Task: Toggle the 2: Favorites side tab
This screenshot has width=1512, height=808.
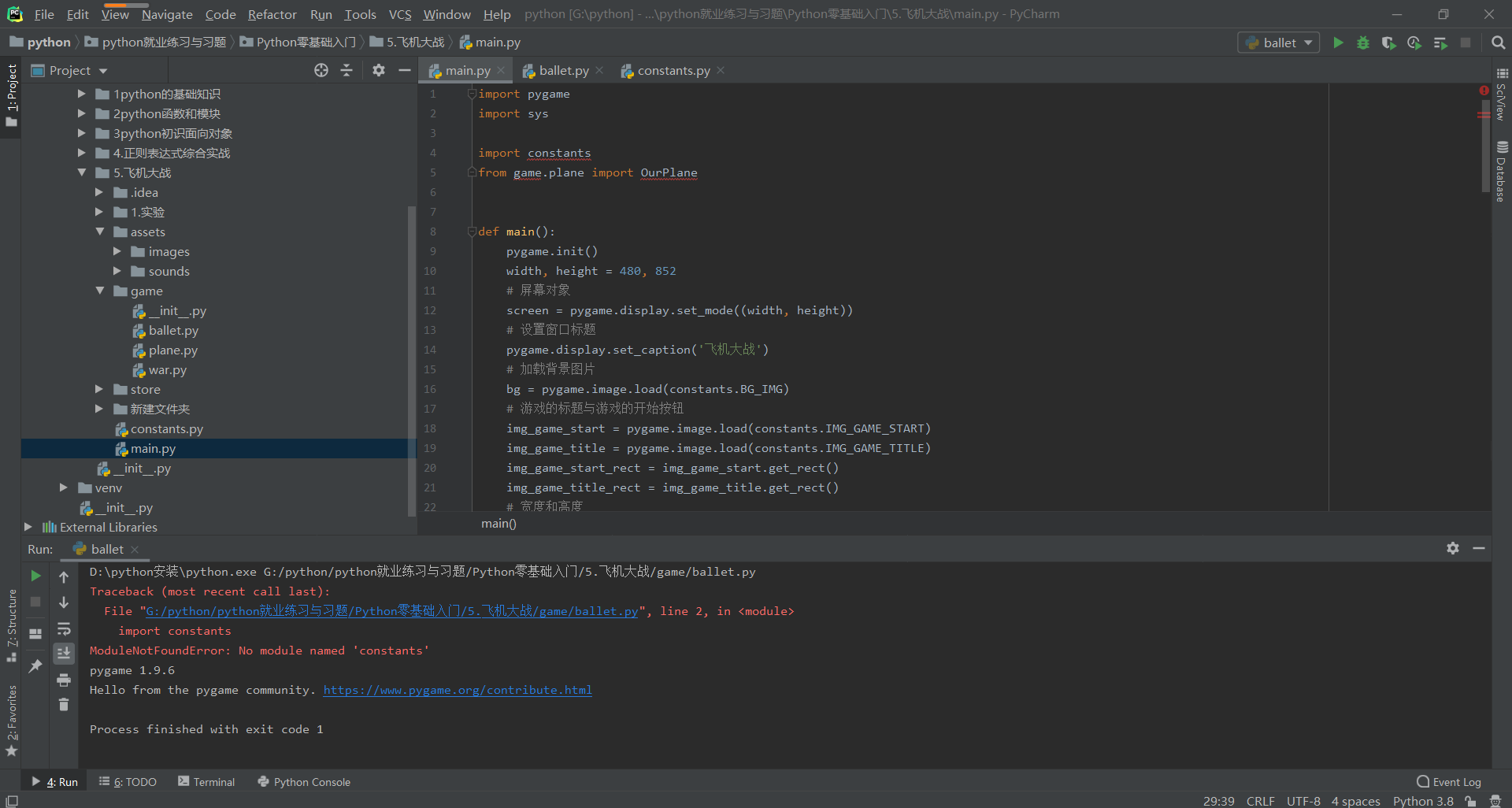Action: pyautogui.click(x=11, y=721)
